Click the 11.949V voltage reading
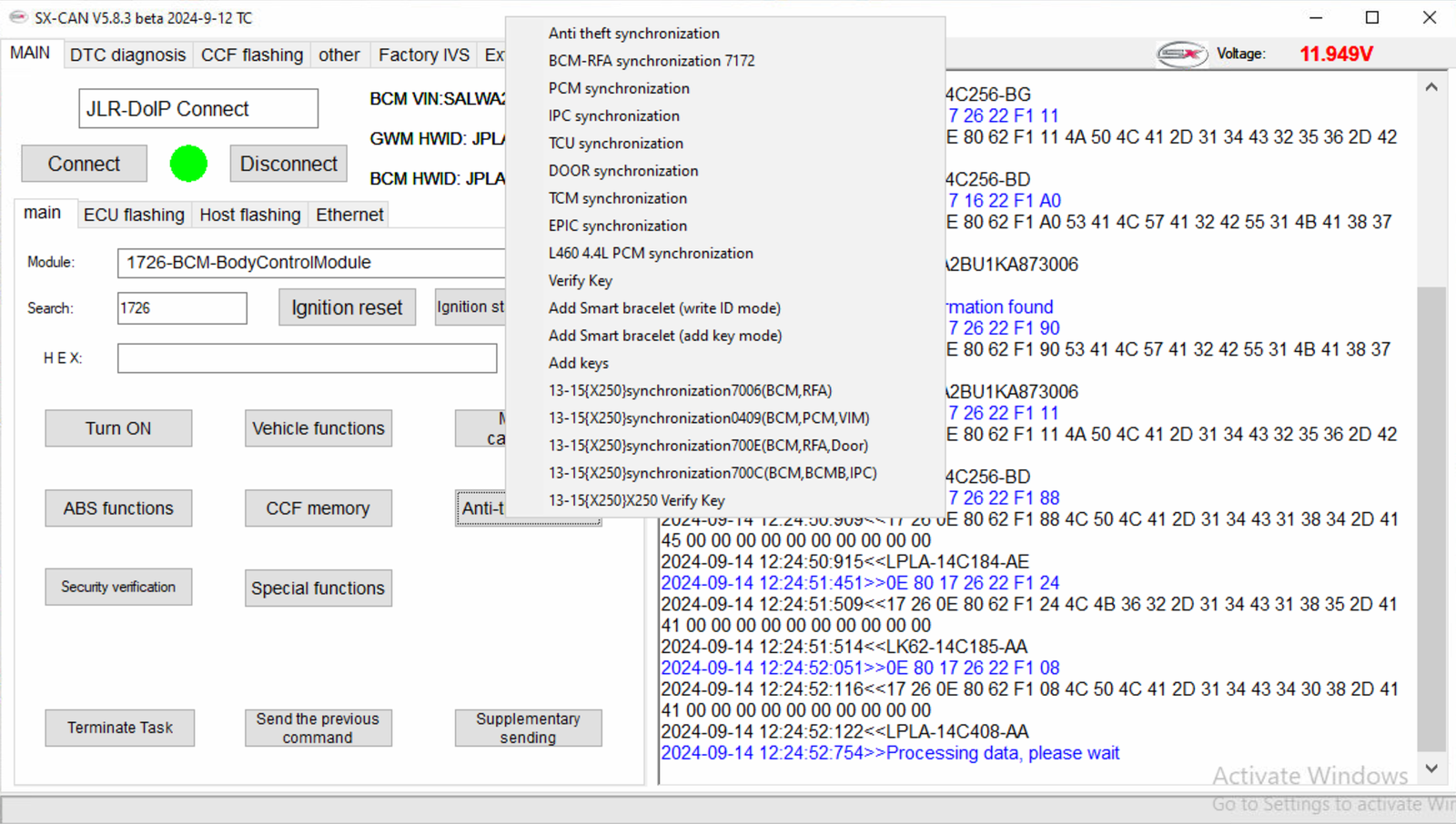The width and height of the screenshot is (1456, 824). click(x=1336, y=55)
